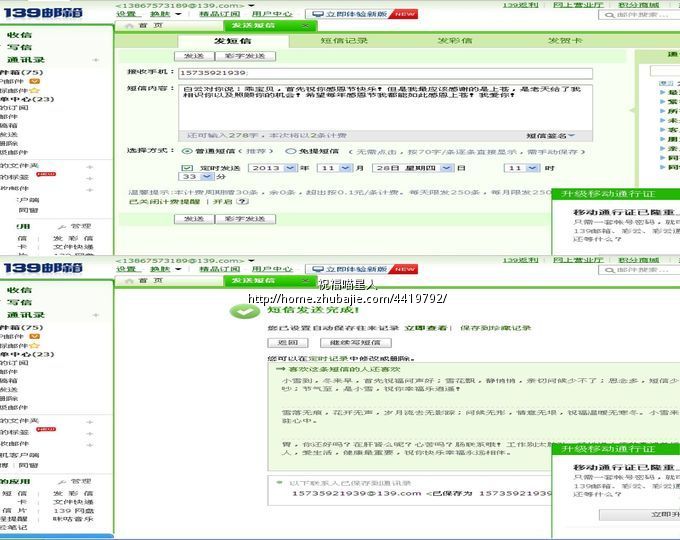
Task: Close the 发送短信 tab in upper screenshot
Action: [x=306, y=26]
